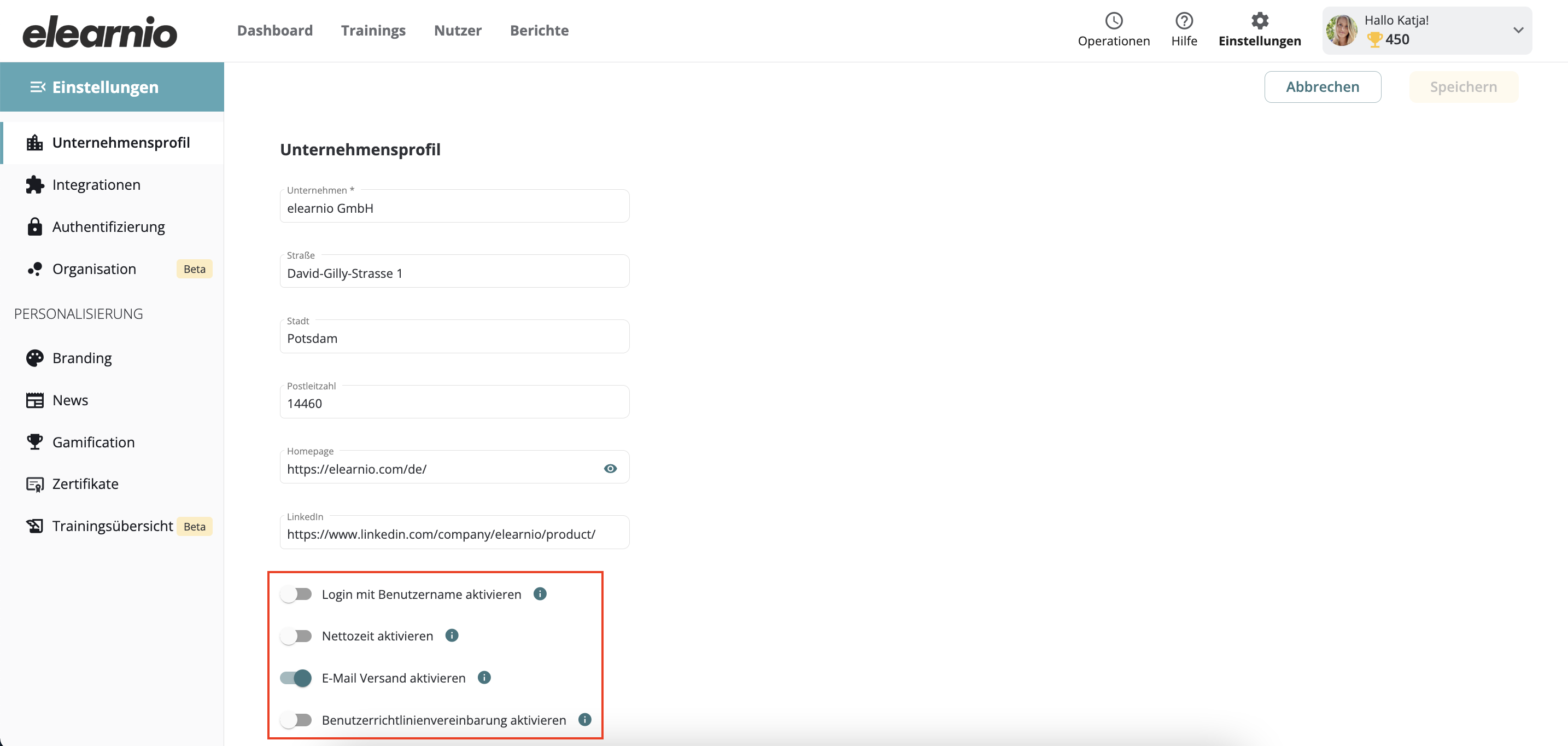
Task: Click the Abbrechen button
Action: point(1322,87)
